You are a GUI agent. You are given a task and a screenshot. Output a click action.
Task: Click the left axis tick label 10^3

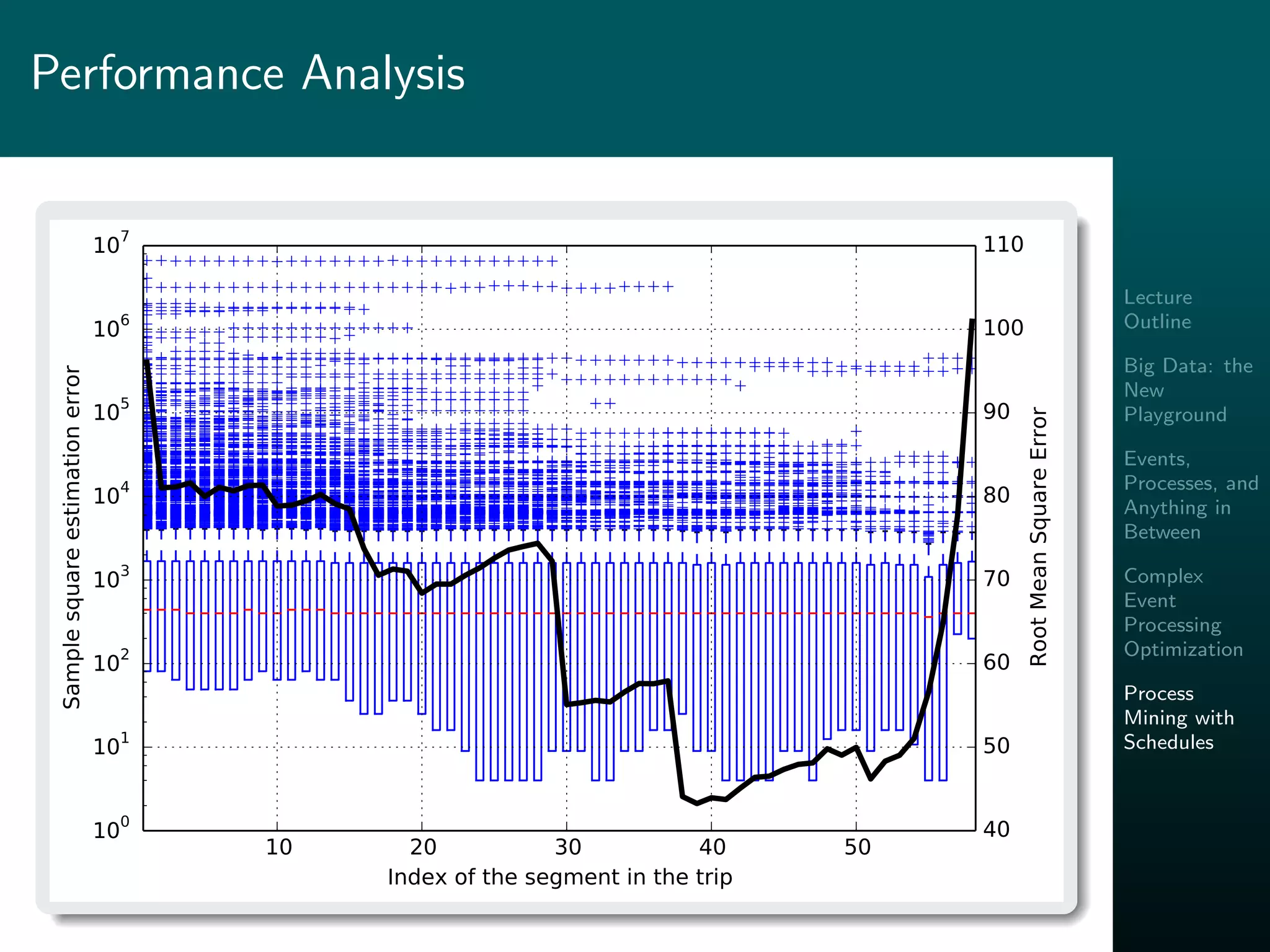[111, 578]
